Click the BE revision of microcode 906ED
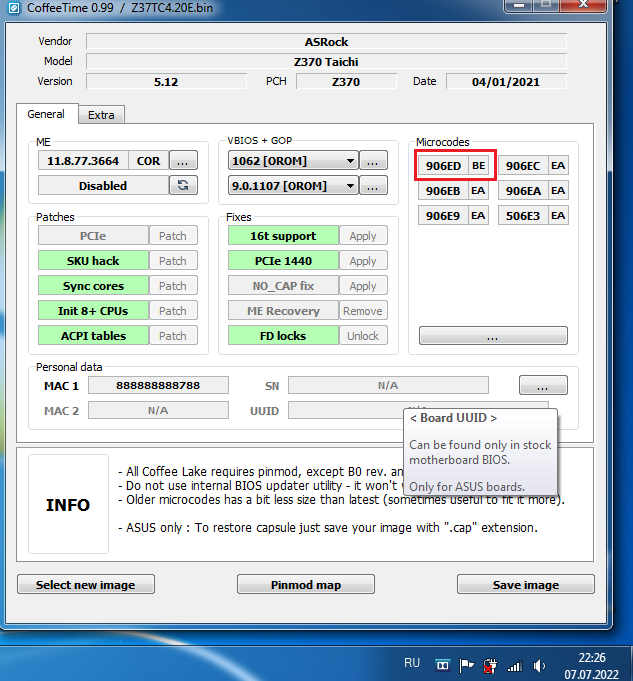 pos(479,165)
